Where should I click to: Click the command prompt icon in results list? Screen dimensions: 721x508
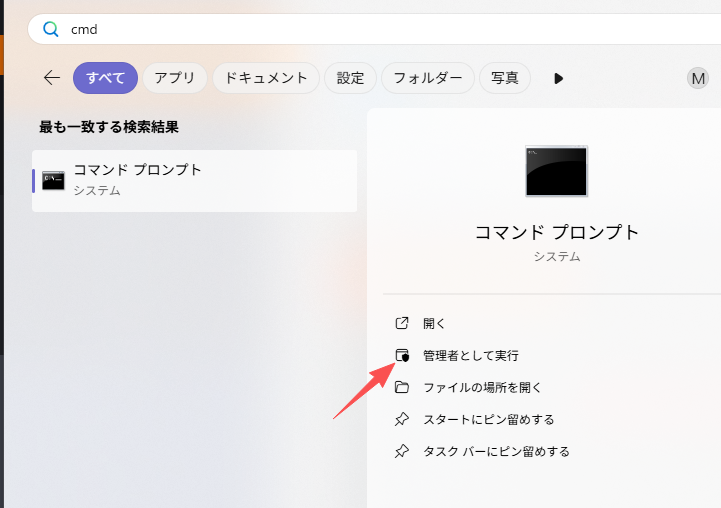pos(53,181)
